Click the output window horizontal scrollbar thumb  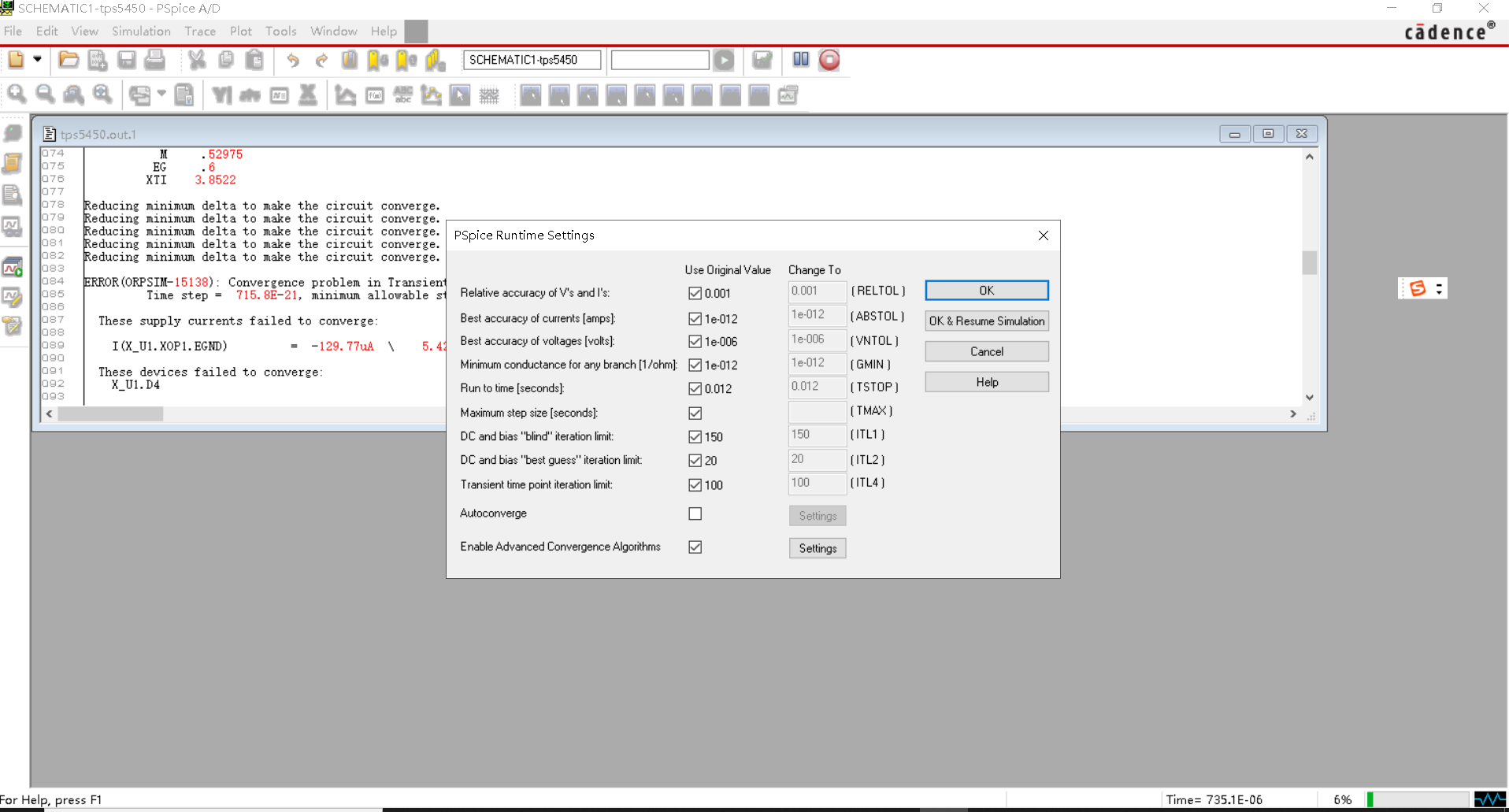coord(110,414)
